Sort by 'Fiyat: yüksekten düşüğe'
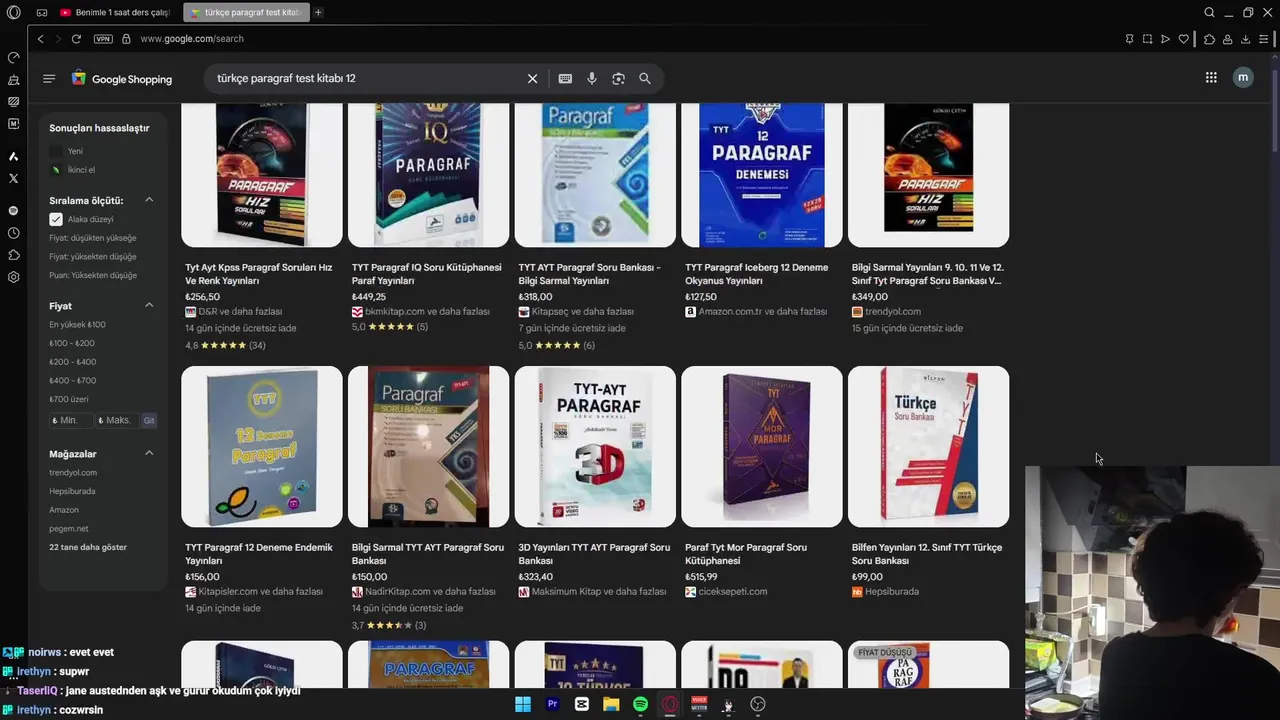 pyautogui.click(x=93, y=257)
